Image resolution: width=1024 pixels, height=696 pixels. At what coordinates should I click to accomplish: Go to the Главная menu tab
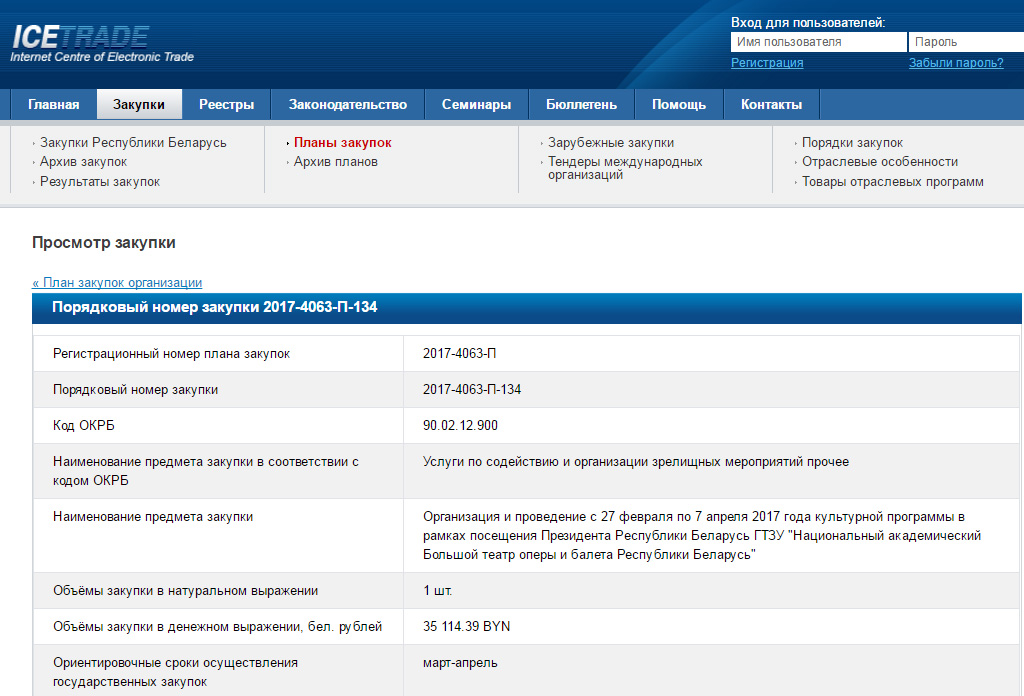(x=53, y=104)
